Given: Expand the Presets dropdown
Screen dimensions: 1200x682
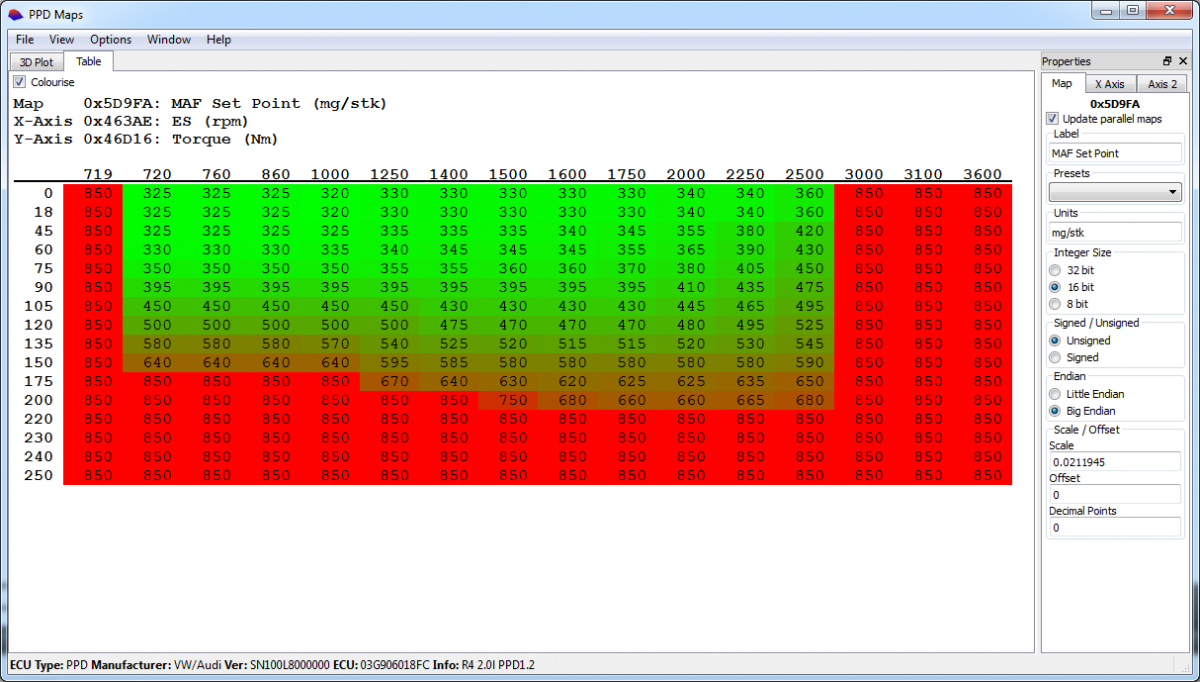Looking at the screenshot, I should tap(1115, 192).
